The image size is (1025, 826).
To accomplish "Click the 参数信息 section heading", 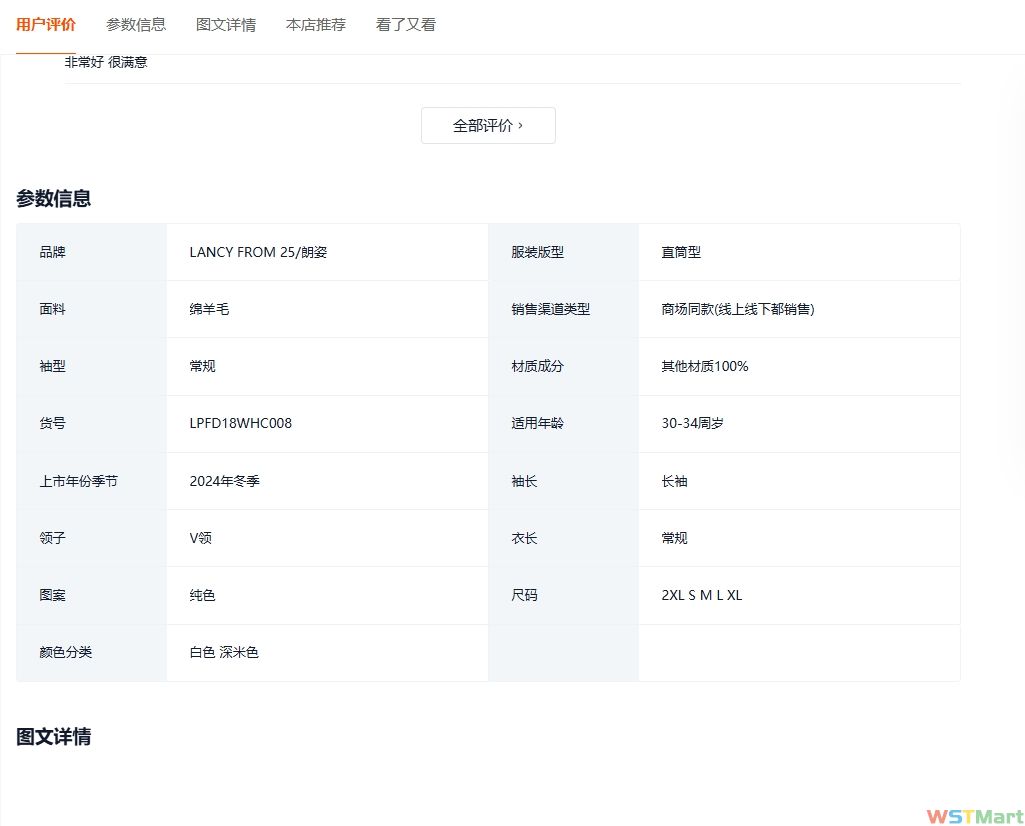I will coord(54,198).
